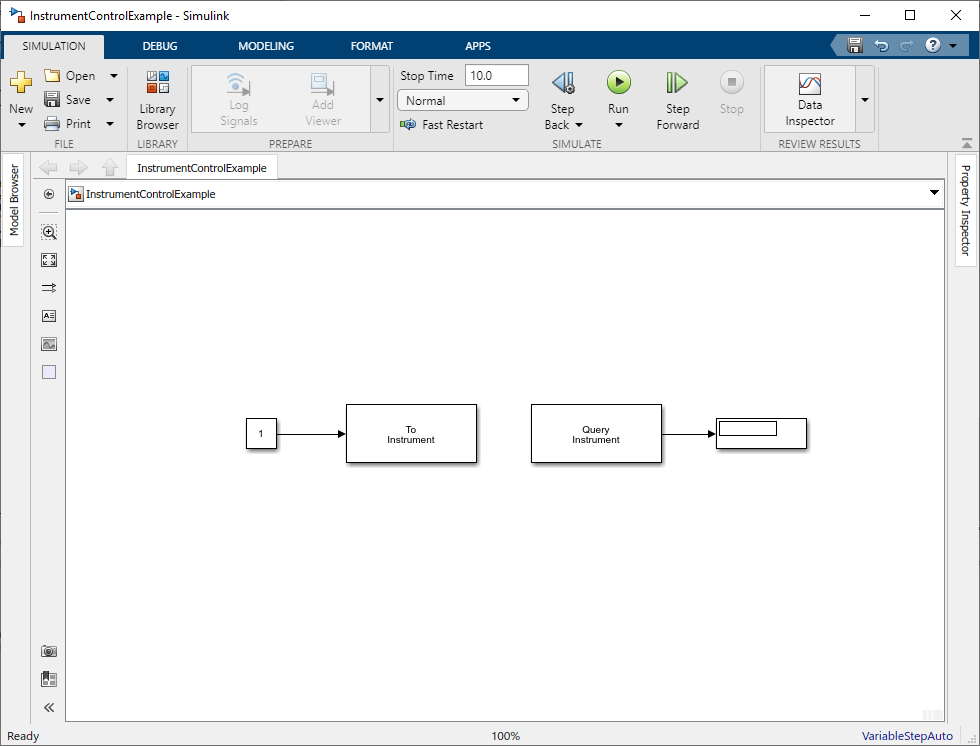Select the Constant block labeled 1
Screen dimensions: 980x746
(261, 434)
